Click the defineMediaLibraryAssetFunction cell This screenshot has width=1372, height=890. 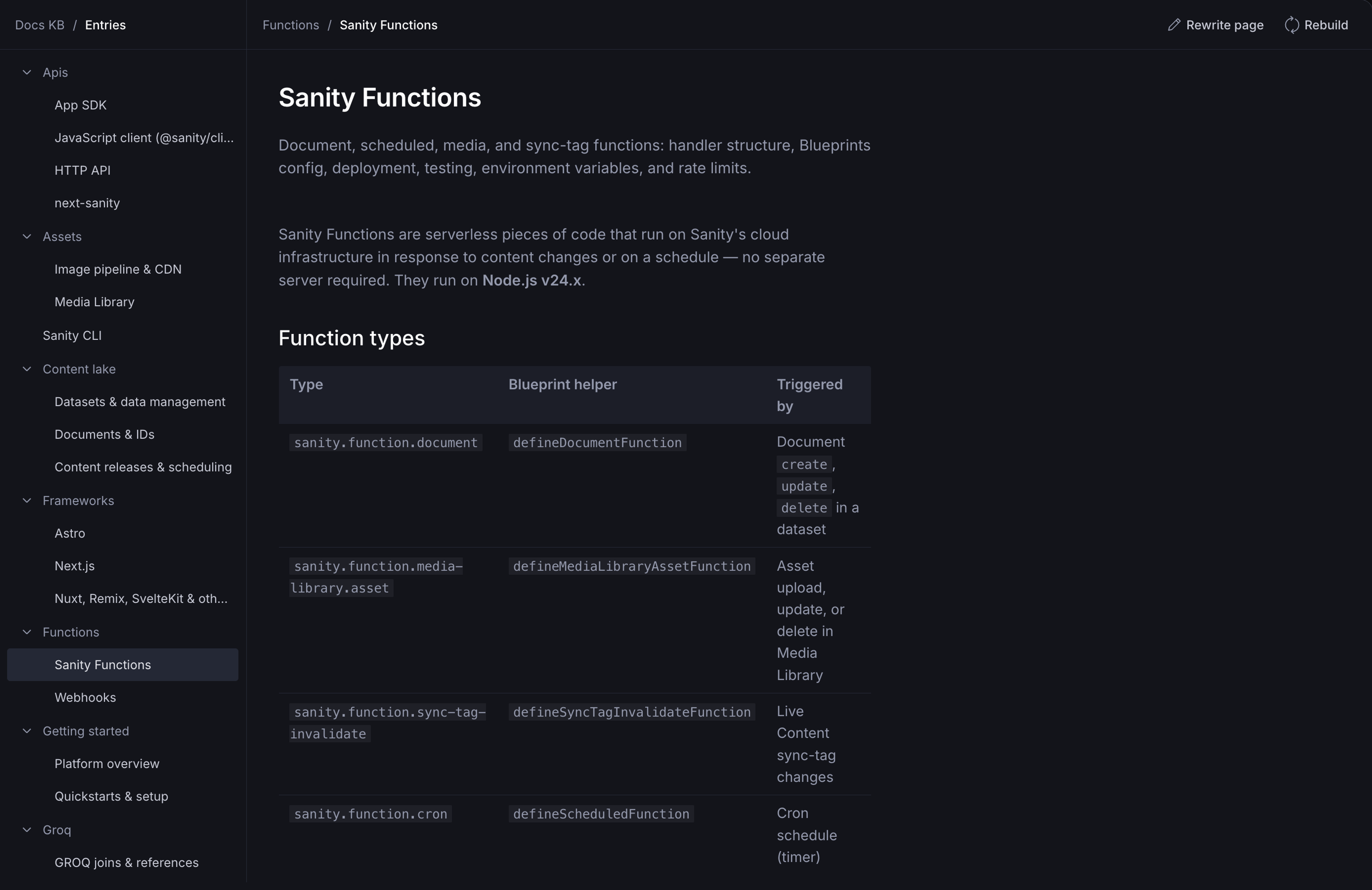tap(632, 567)
